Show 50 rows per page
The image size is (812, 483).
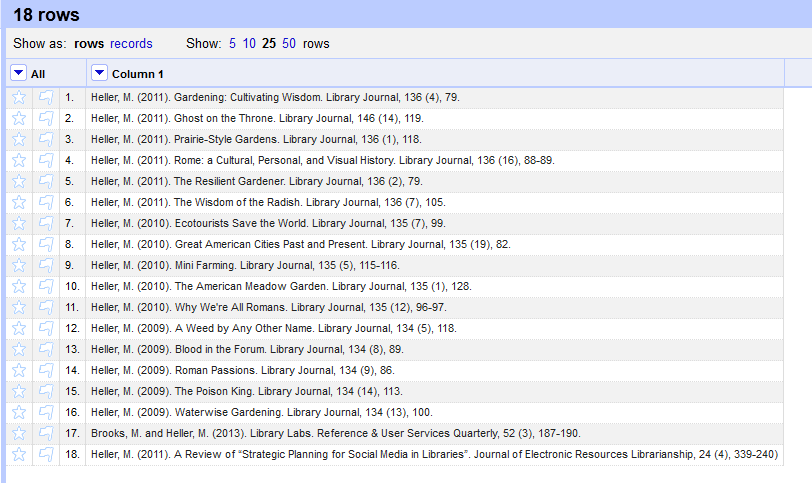[289, 43]
